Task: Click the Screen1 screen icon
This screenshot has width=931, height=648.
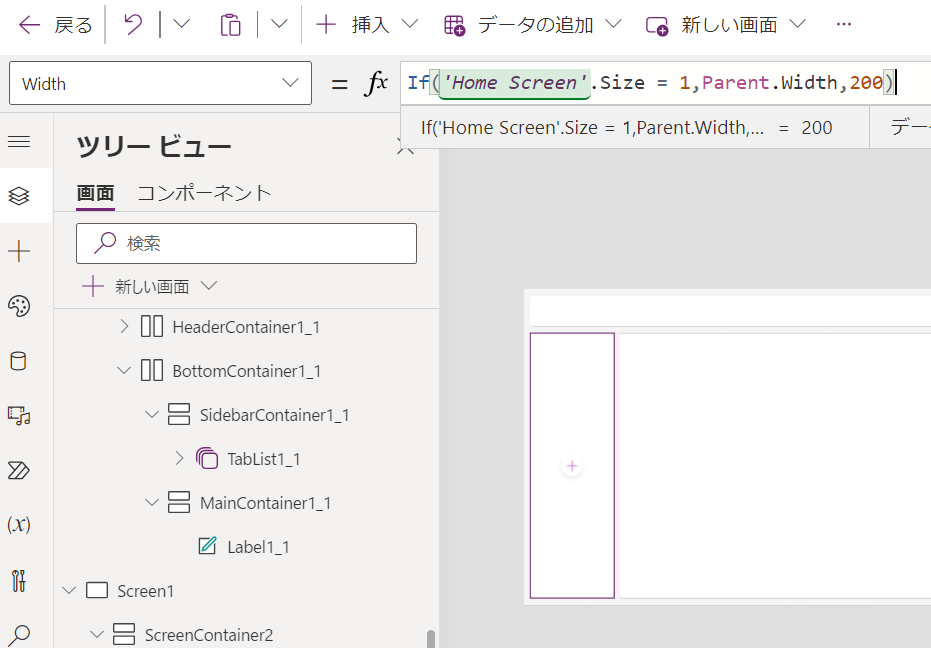Action: click(97, 590)
